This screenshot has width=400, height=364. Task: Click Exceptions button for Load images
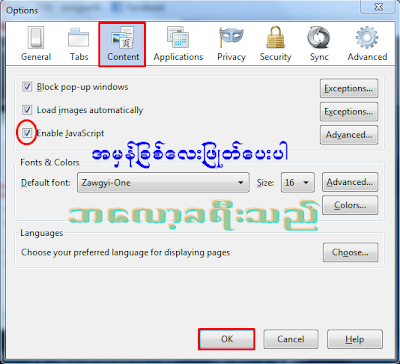click(x=349, y=112)
